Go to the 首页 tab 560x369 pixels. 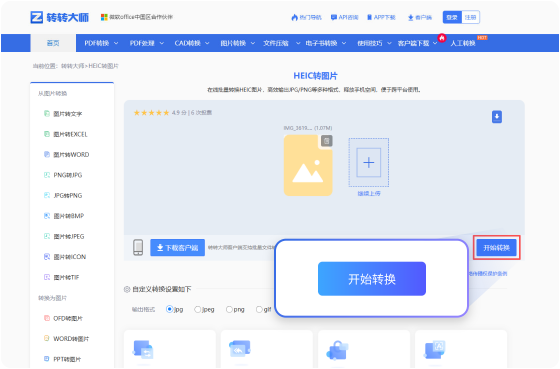tap(53, 43)
